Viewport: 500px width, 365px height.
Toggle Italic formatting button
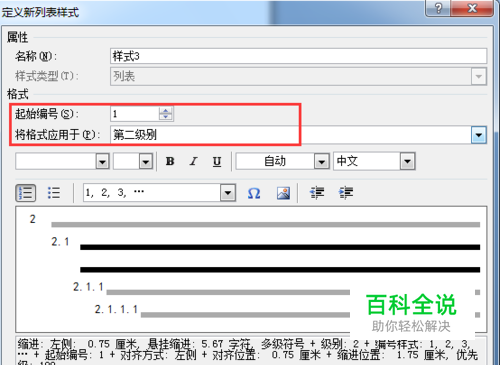tap(193, 161)
